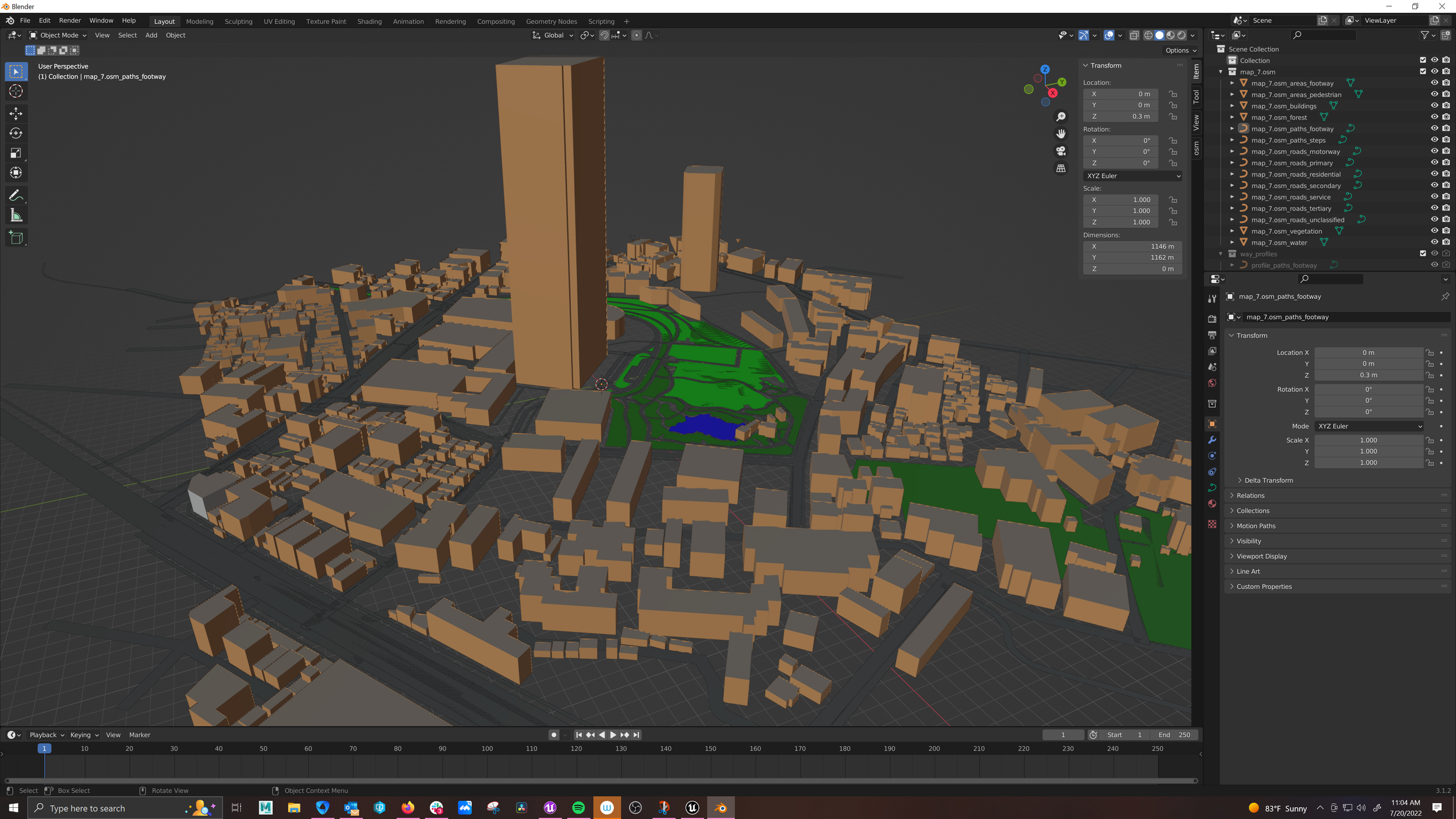Image resolution: width=1456 pixels, height=819 pixels.
Task: Select the Cursor tool in toolbar
Action: 16,91
